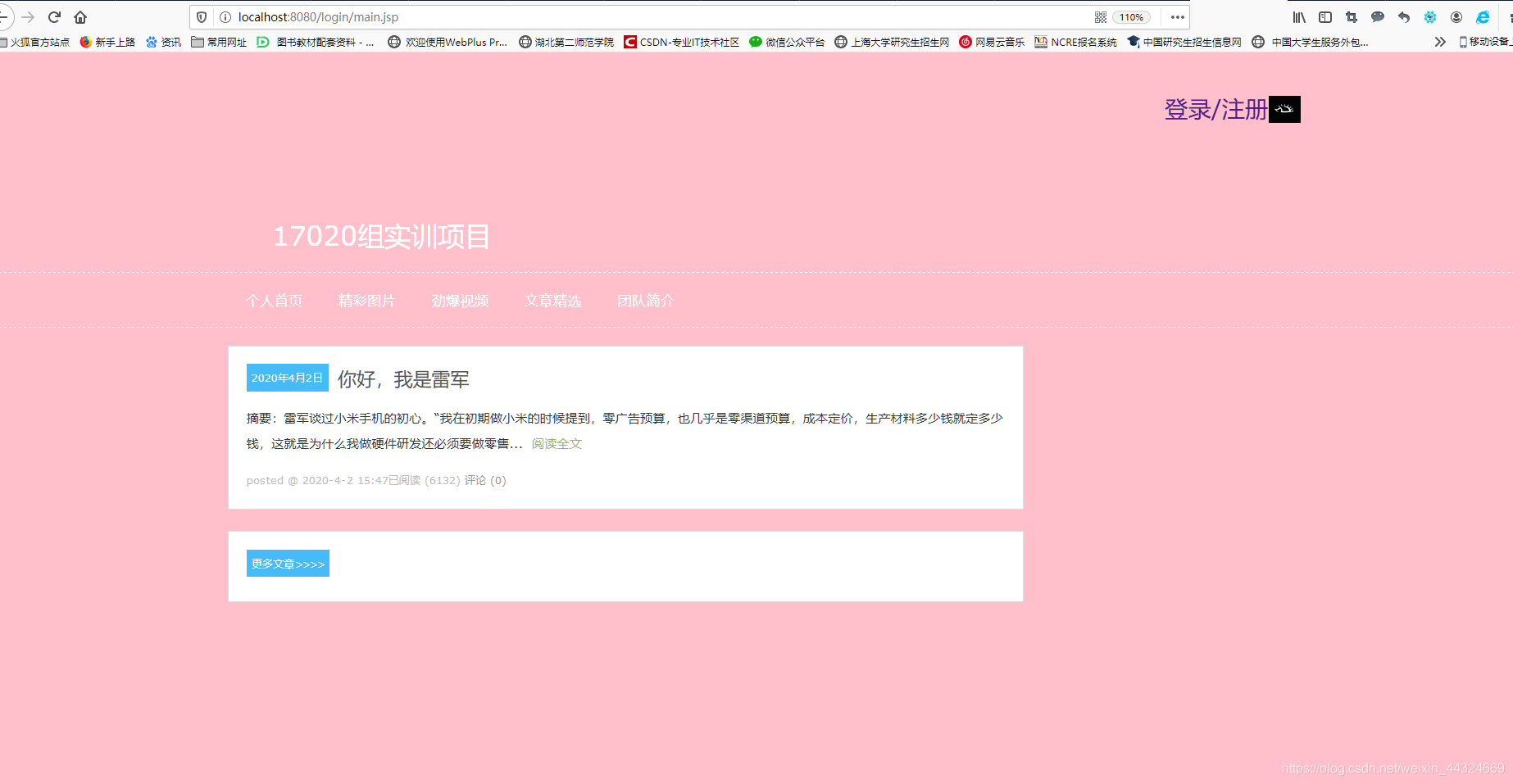The image size is (1513, 784).
Task: Open bookmark 中国大学生服务外包...
Action: [1311, 42]
